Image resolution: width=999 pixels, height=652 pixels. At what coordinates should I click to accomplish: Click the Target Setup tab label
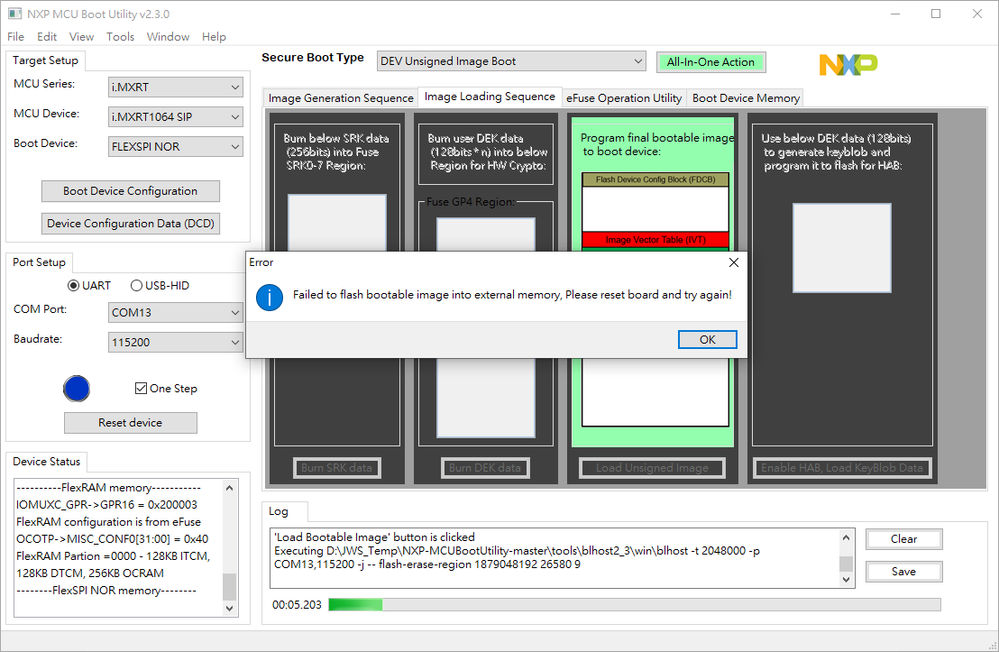[x=45, y=61]
